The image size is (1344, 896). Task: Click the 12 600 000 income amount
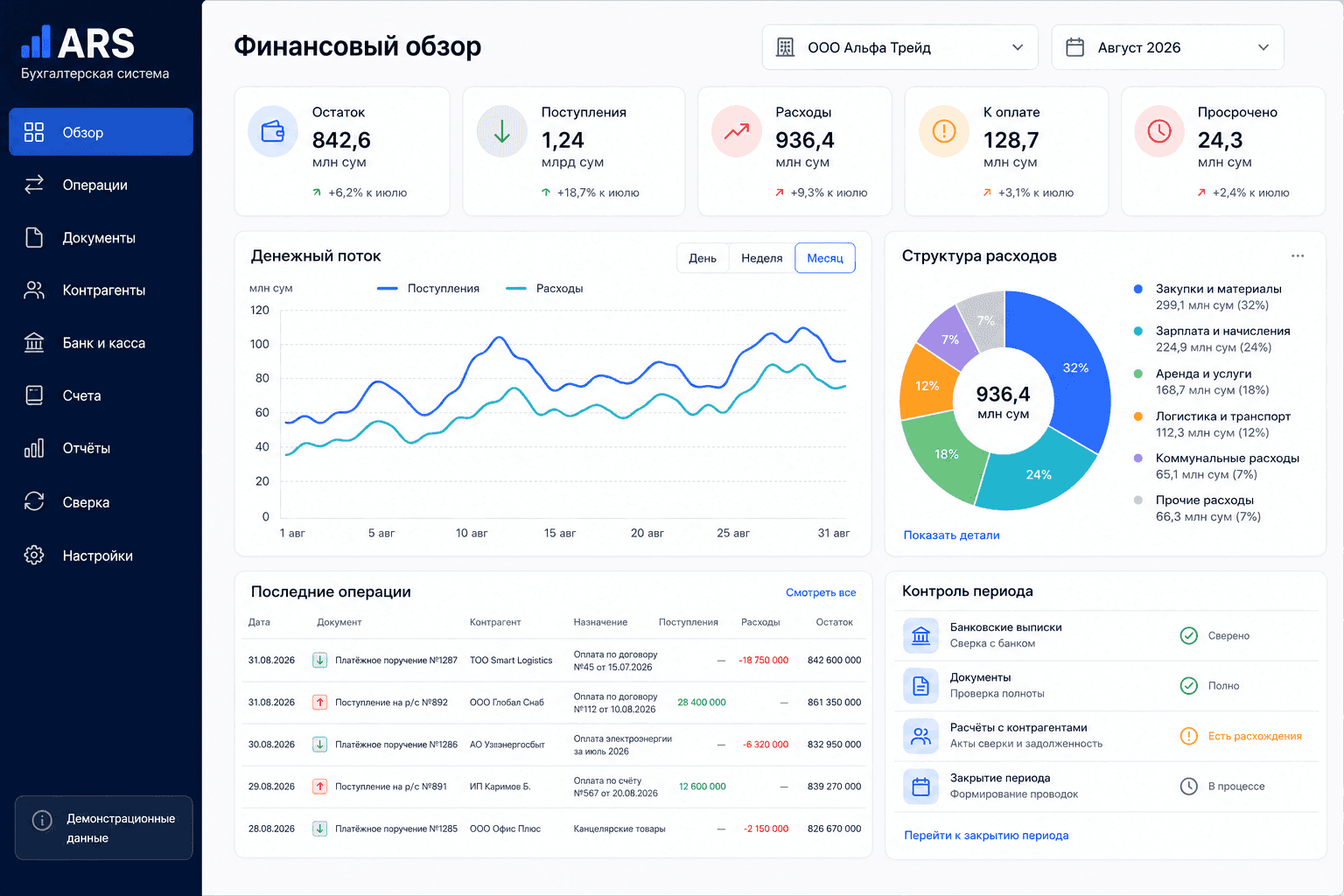(703, 787)
